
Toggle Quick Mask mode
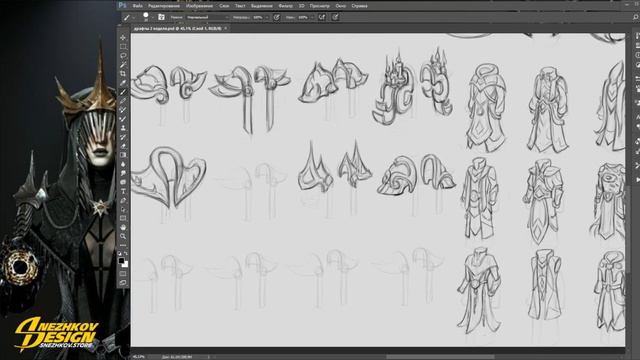[x=123, y=273]
